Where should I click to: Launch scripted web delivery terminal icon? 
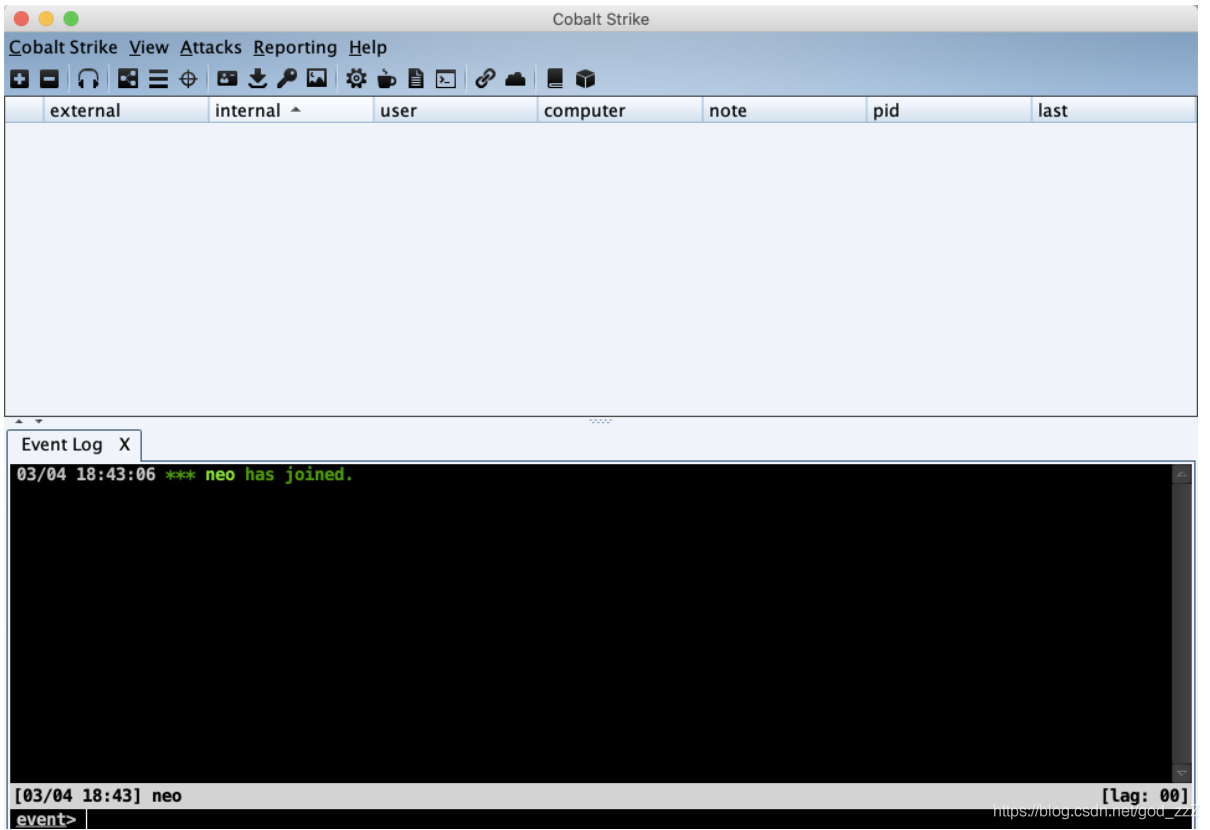coord(446,79)
